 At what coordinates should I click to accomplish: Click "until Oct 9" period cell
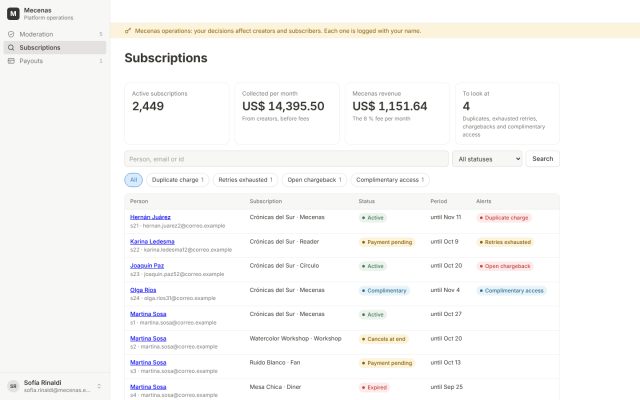tap(444, 242)
